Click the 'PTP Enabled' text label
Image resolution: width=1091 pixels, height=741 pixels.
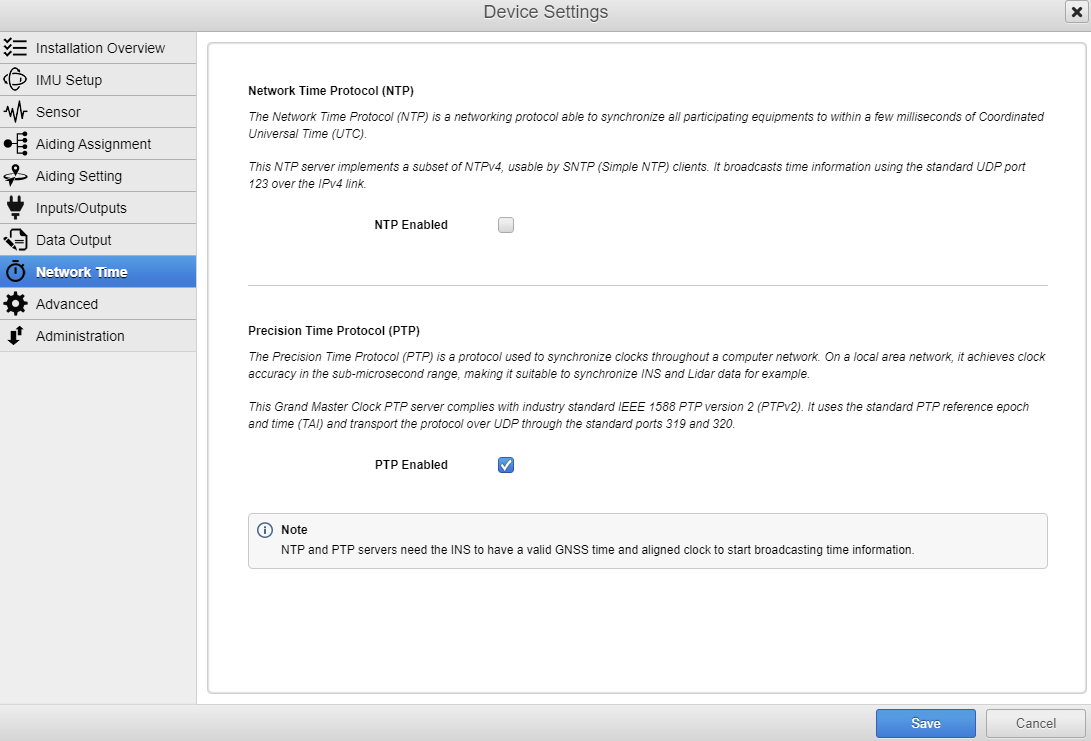[411, 465]
